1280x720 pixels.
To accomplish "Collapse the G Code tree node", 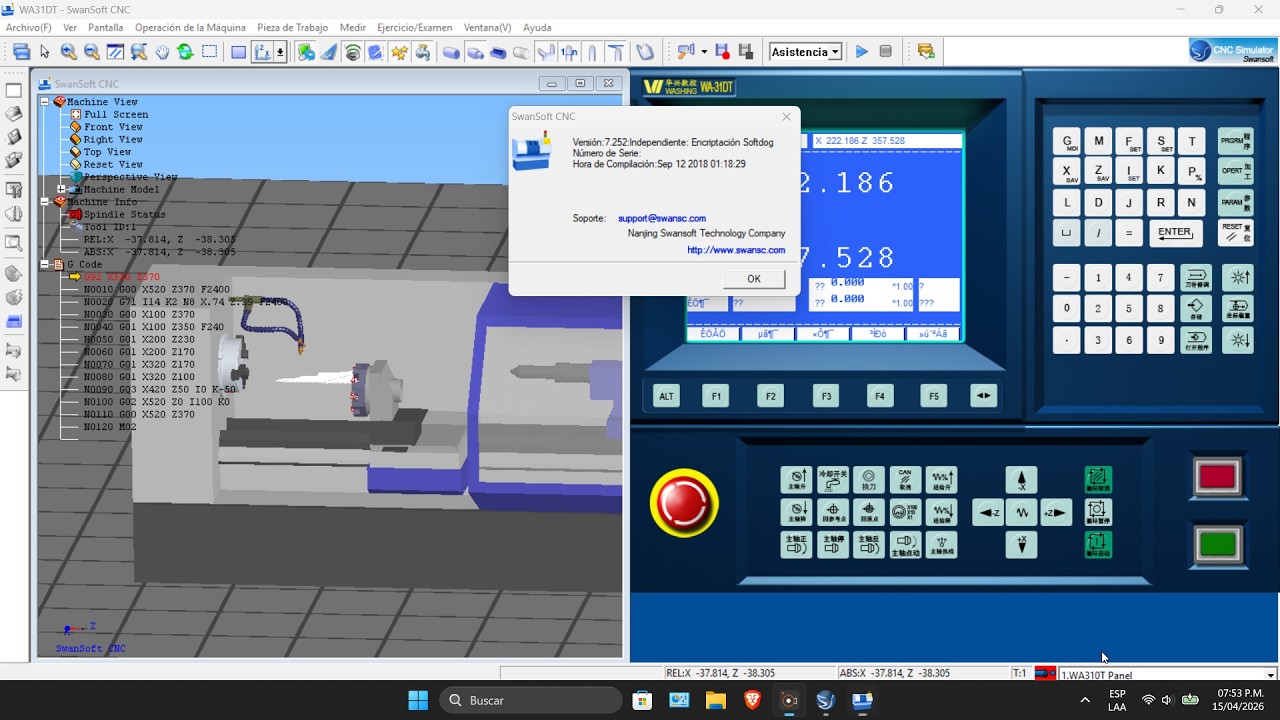I will (44, 265).
